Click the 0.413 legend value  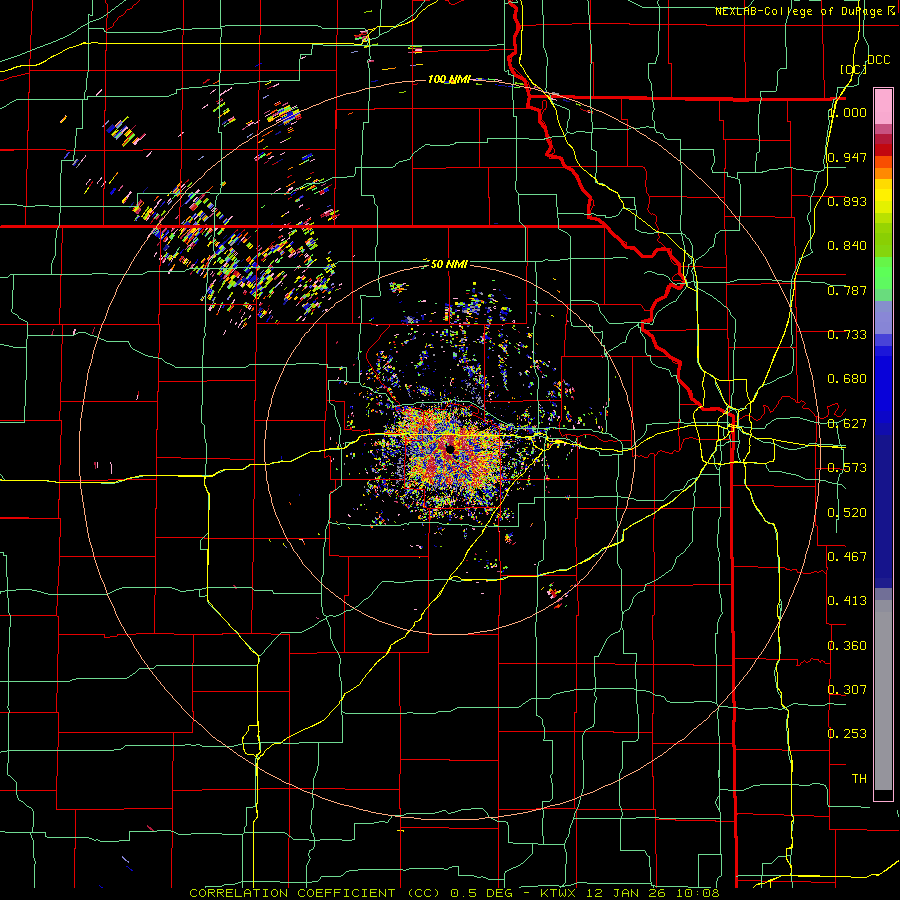(x=847, y=601)
